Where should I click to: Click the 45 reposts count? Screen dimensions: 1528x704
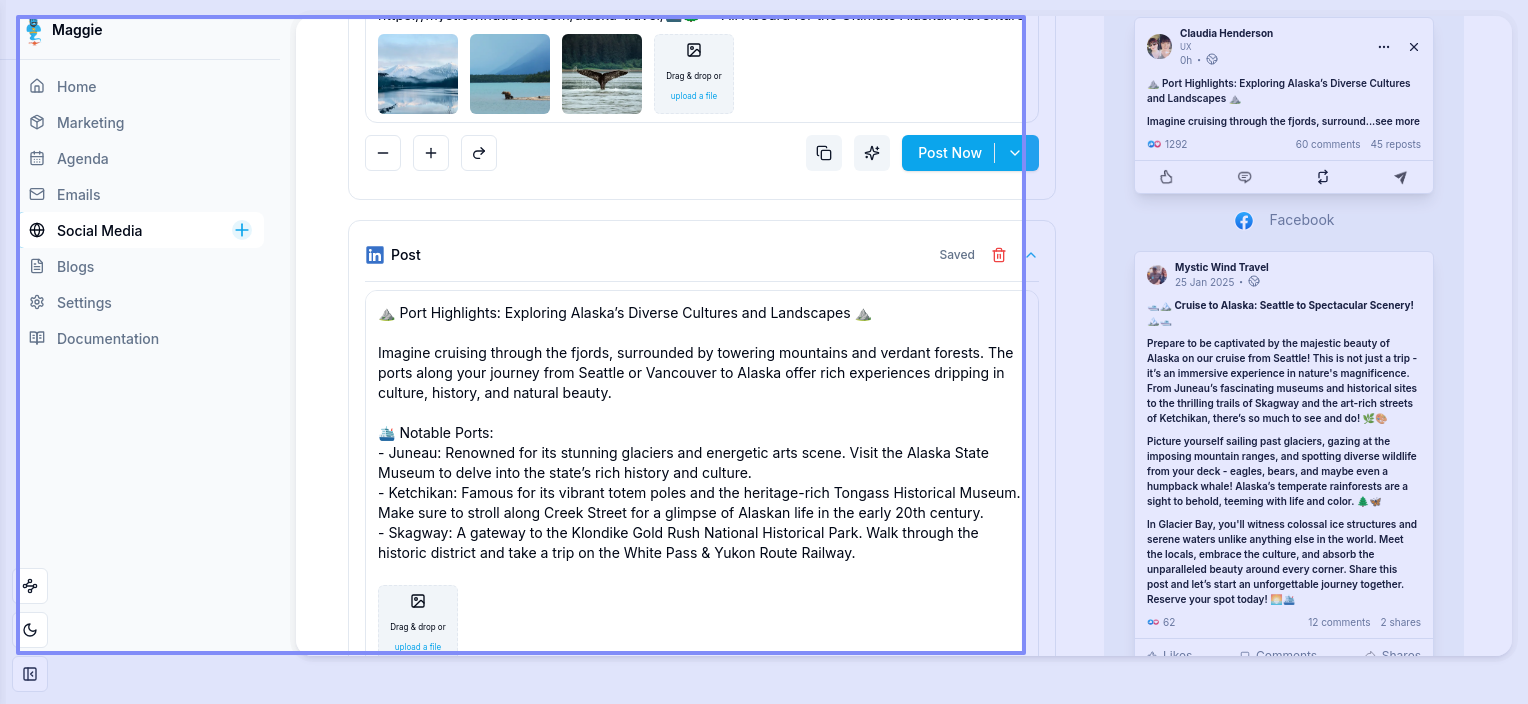point(1396,145)
